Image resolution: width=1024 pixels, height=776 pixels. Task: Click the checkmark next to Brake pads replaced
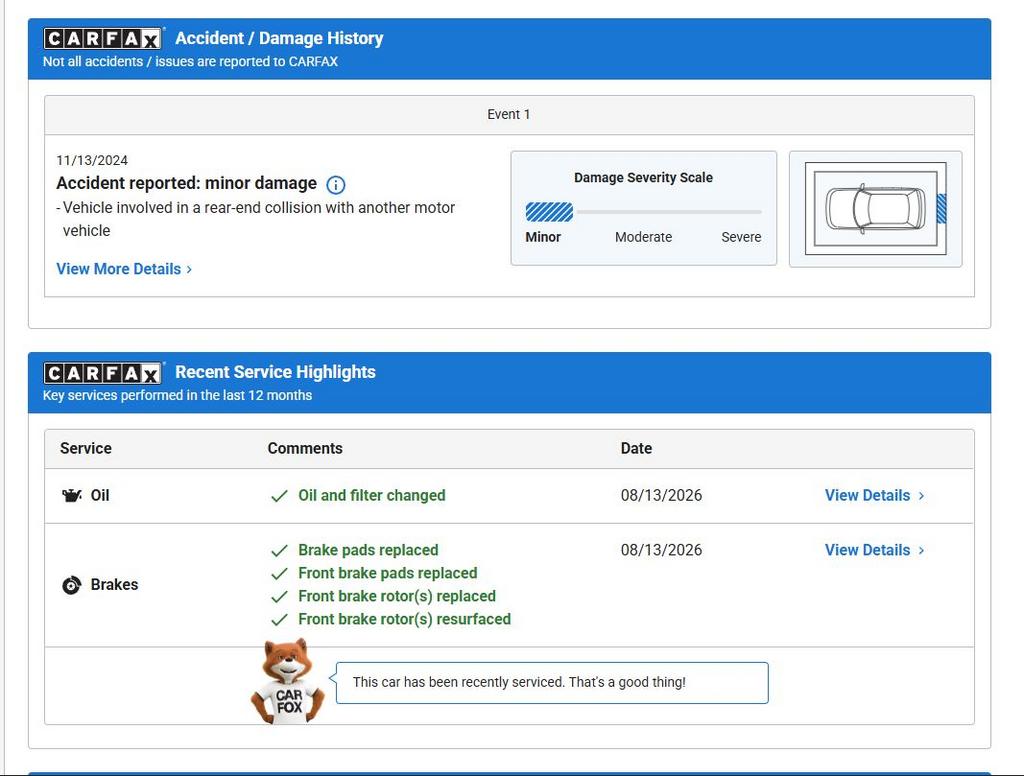[279, 551]
